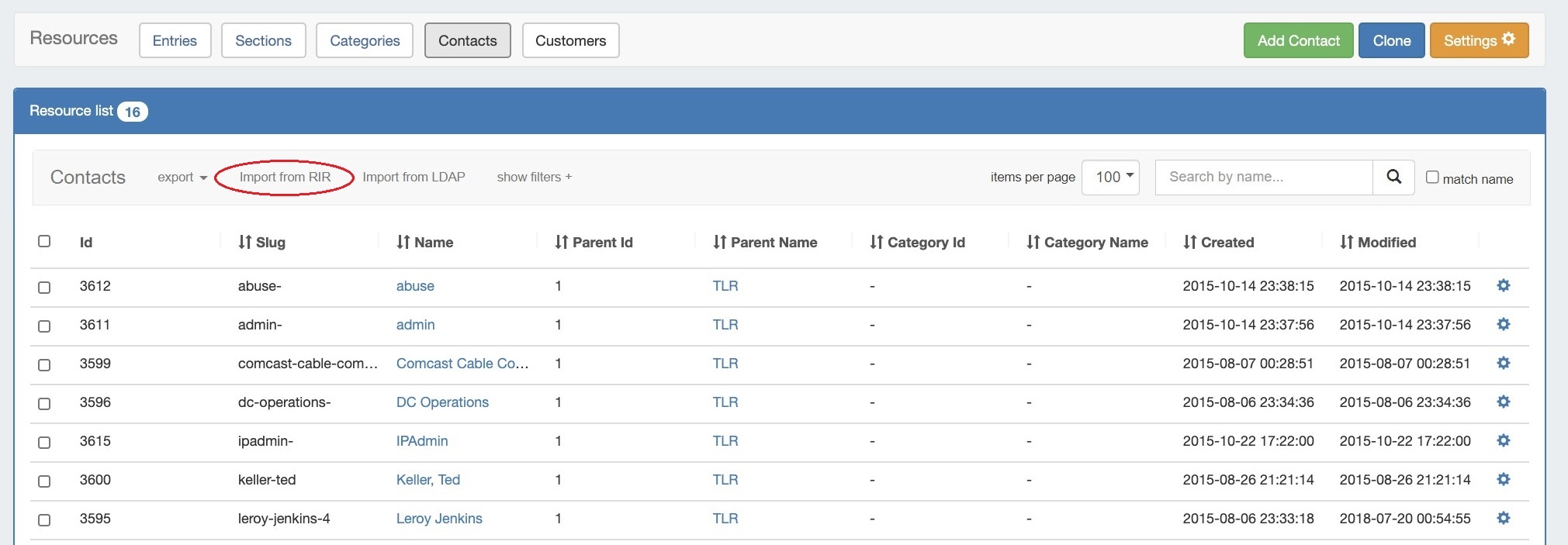Expand the export dropdown
The height and width of the screenshot is (545, 1568).
182,178
